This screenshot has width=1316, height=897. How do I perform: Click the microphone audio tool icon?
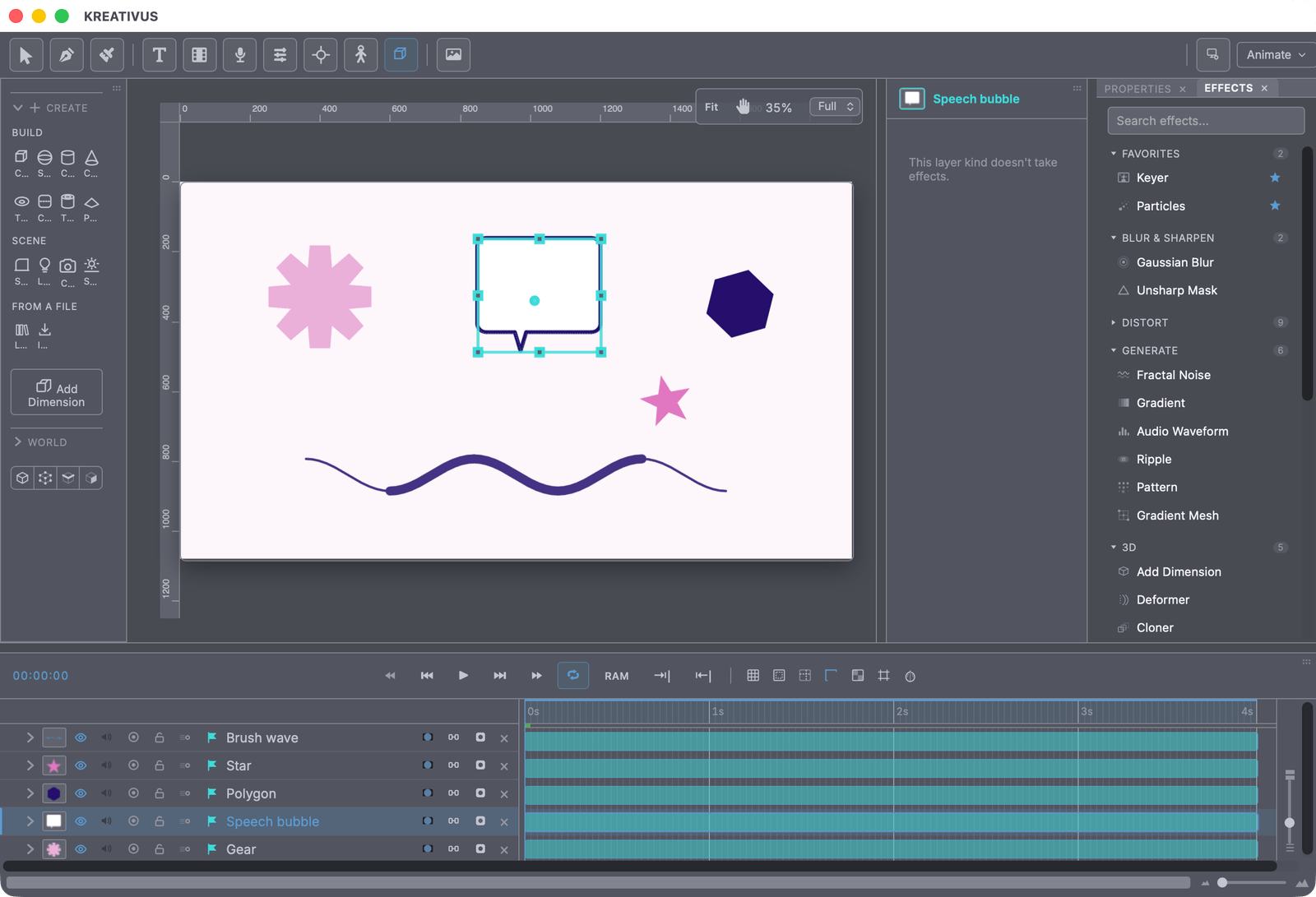(240, 55)
